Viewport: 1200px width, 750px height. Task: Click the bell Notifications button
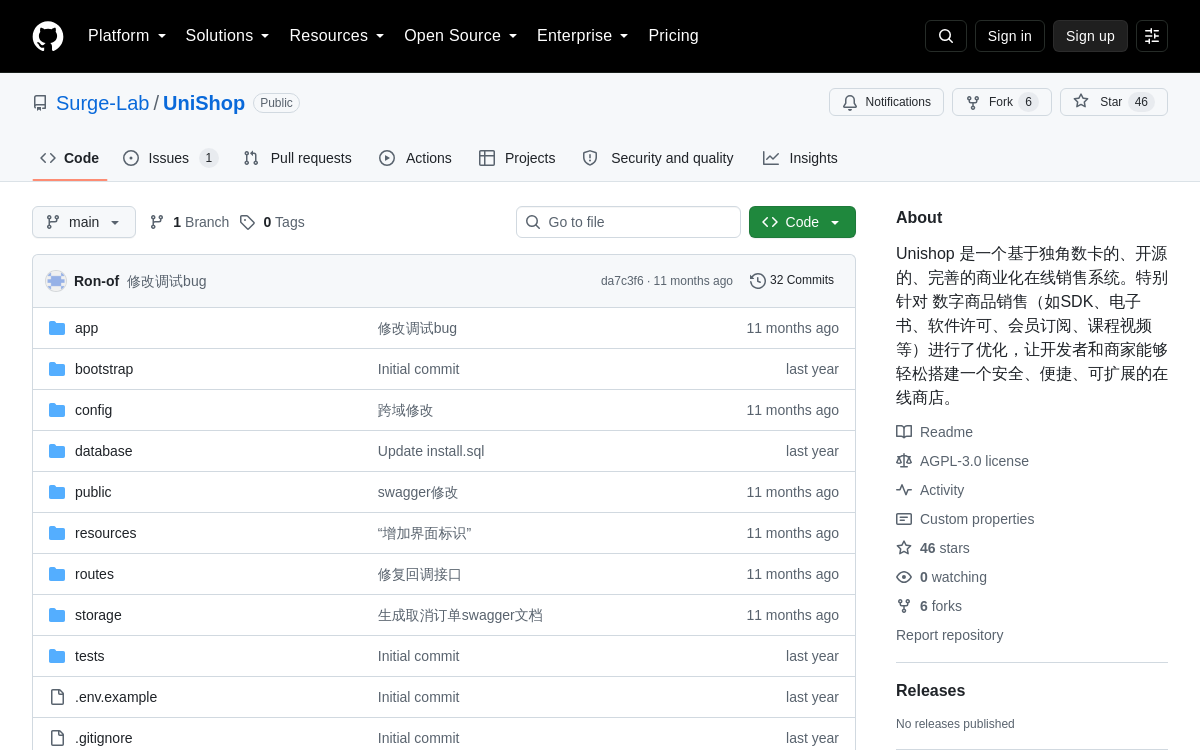pos(886,102)
